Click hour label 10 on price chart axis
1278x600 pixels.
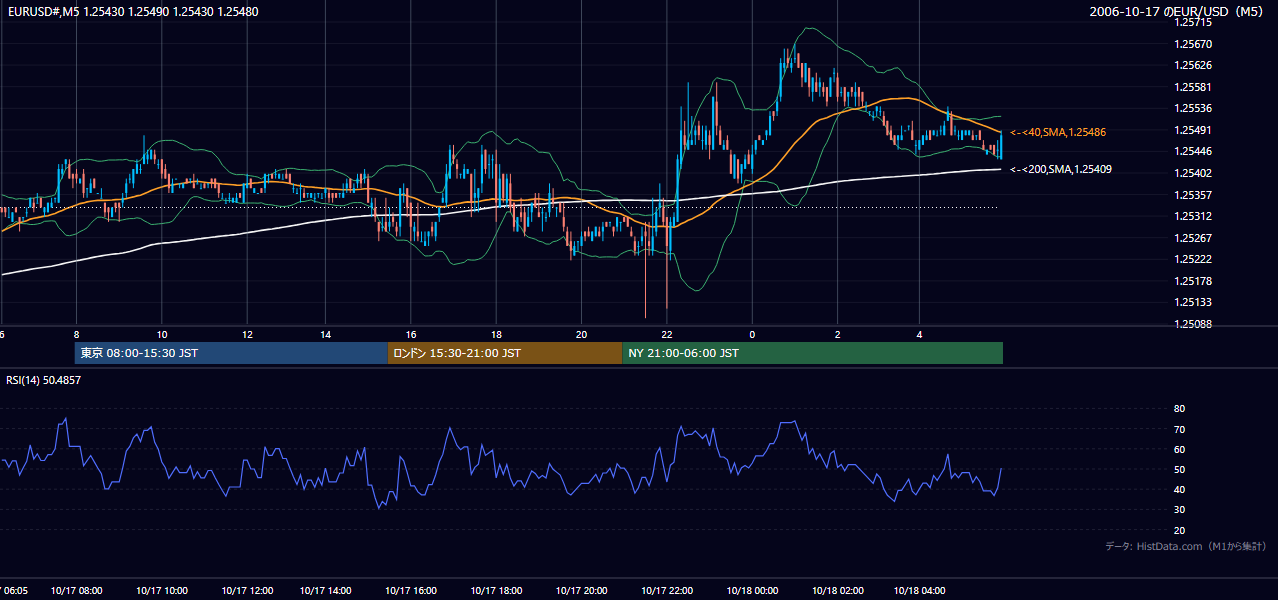pyautogui.click(x=162, y=334)
